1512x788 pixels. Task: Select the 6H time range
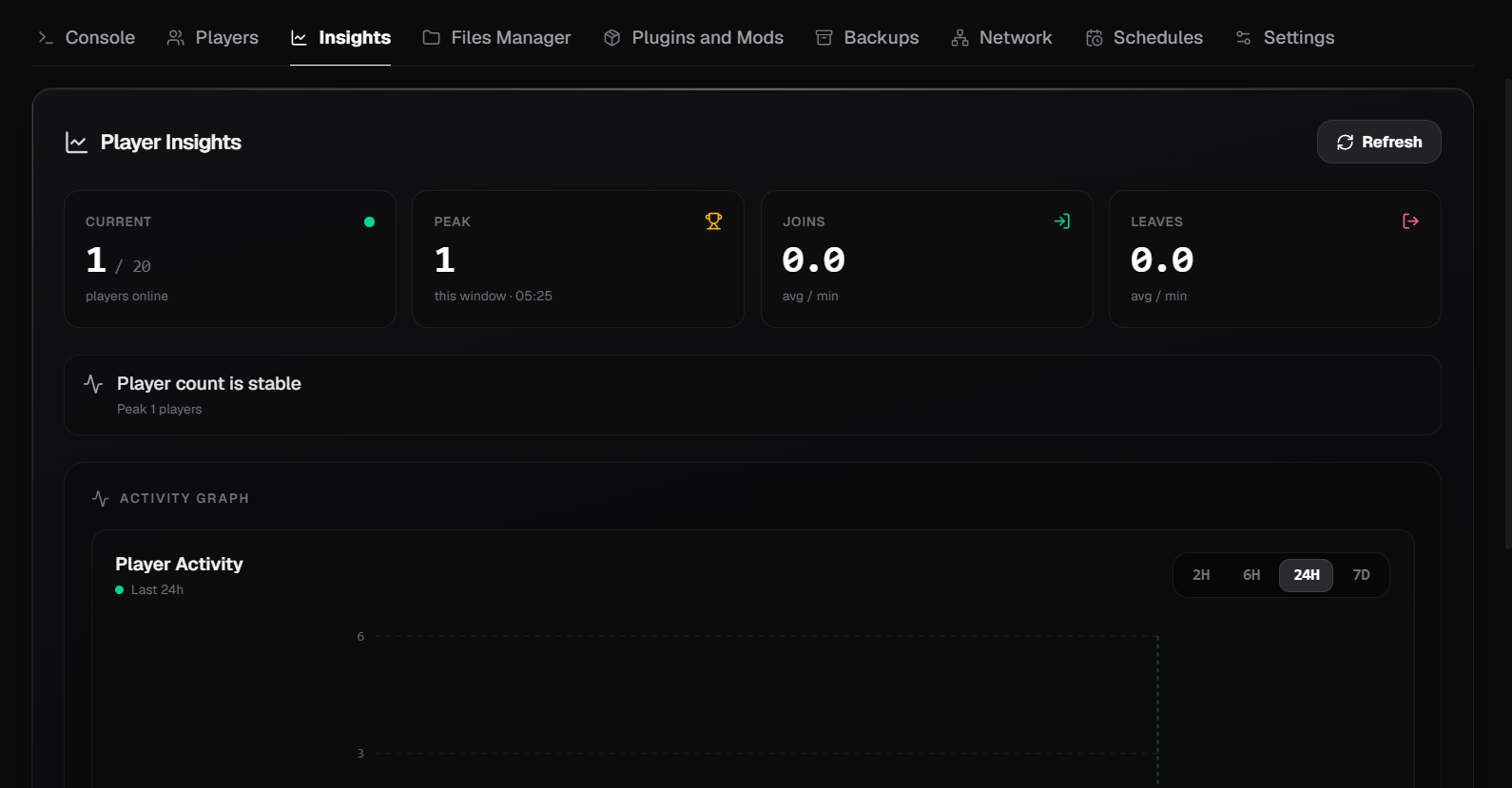1251,575
